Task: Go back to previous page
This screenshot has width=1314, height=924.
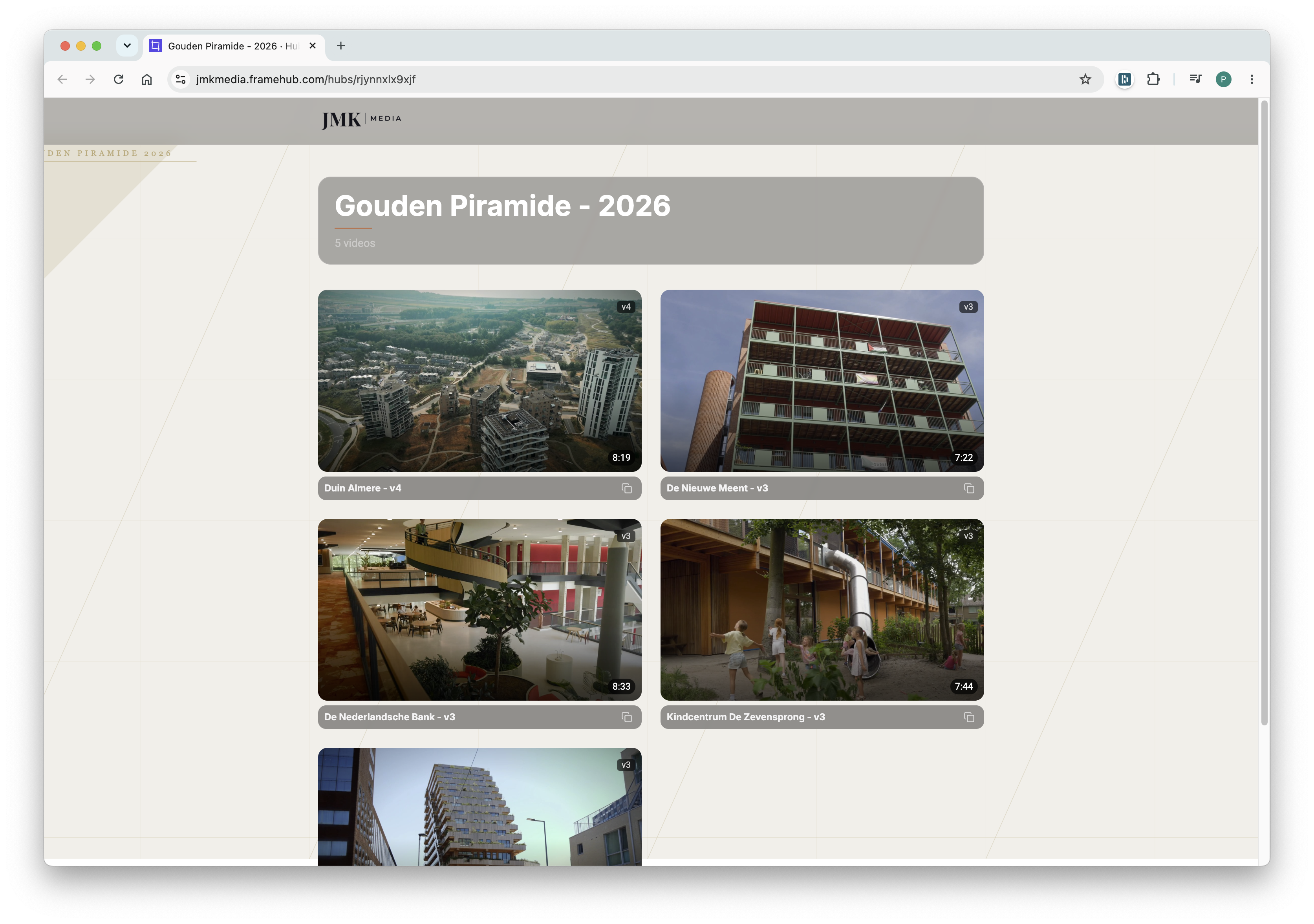Action: [x=62, y=80]
